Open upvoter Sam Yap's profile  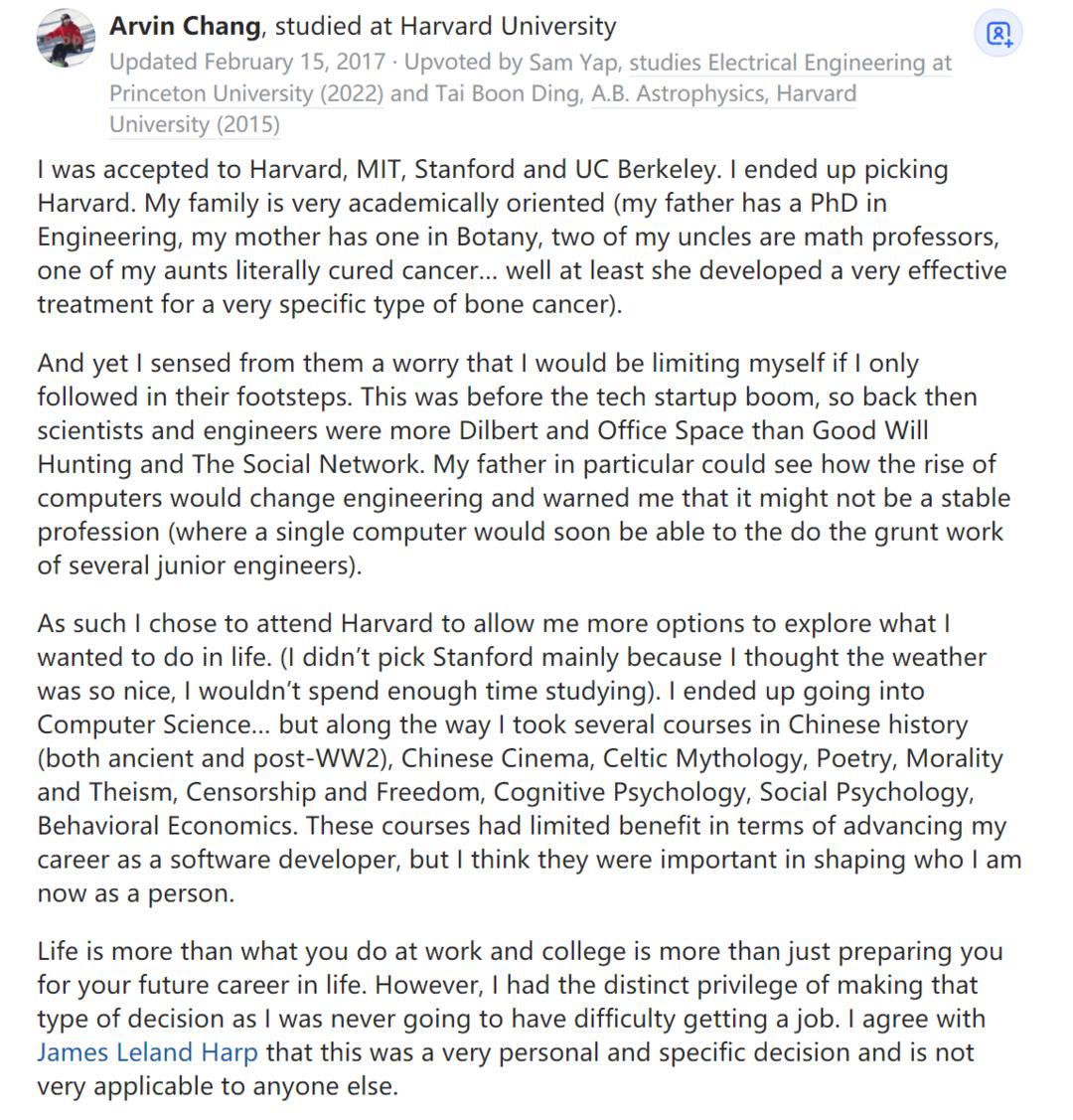click(x=574, y=62)
